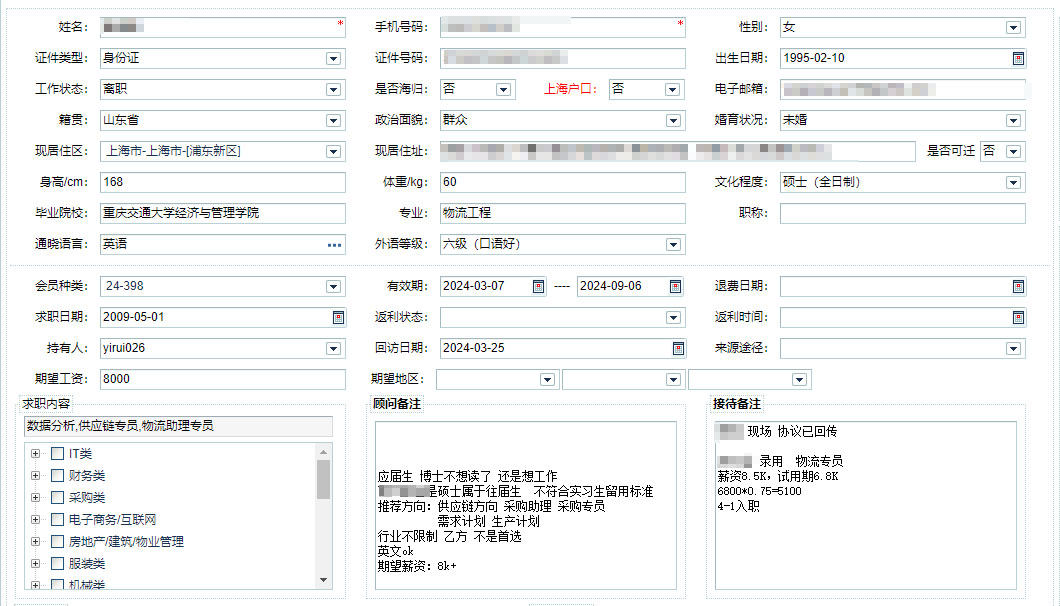Open the first 期望地区 dropdown
This screenshot has width=1060, height=606.
[x=548, y=380]
